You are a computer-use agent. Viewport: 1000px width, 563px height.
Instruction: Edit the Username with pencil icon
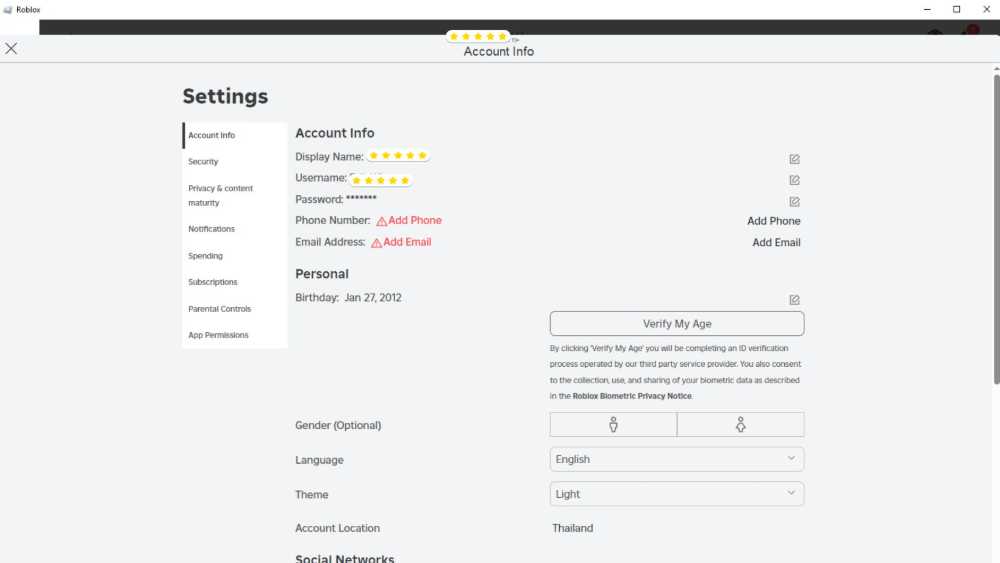[x=794, y=180]
